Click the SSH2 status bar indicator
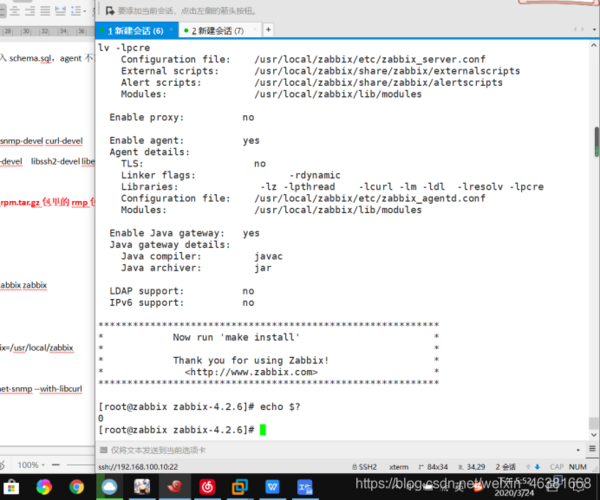This screenshot has height=500, width=600. [x=365, y=467]
